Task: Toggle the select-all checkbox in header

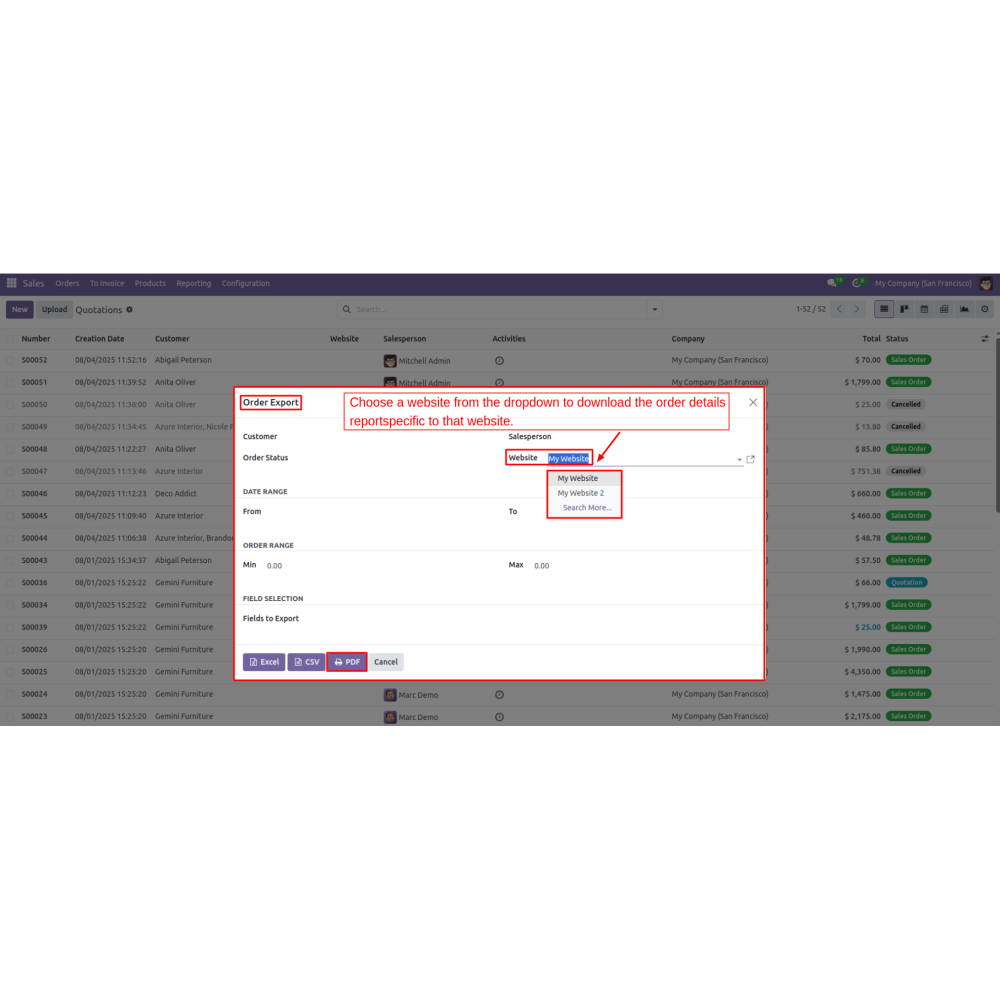Action: coord(11,339)
